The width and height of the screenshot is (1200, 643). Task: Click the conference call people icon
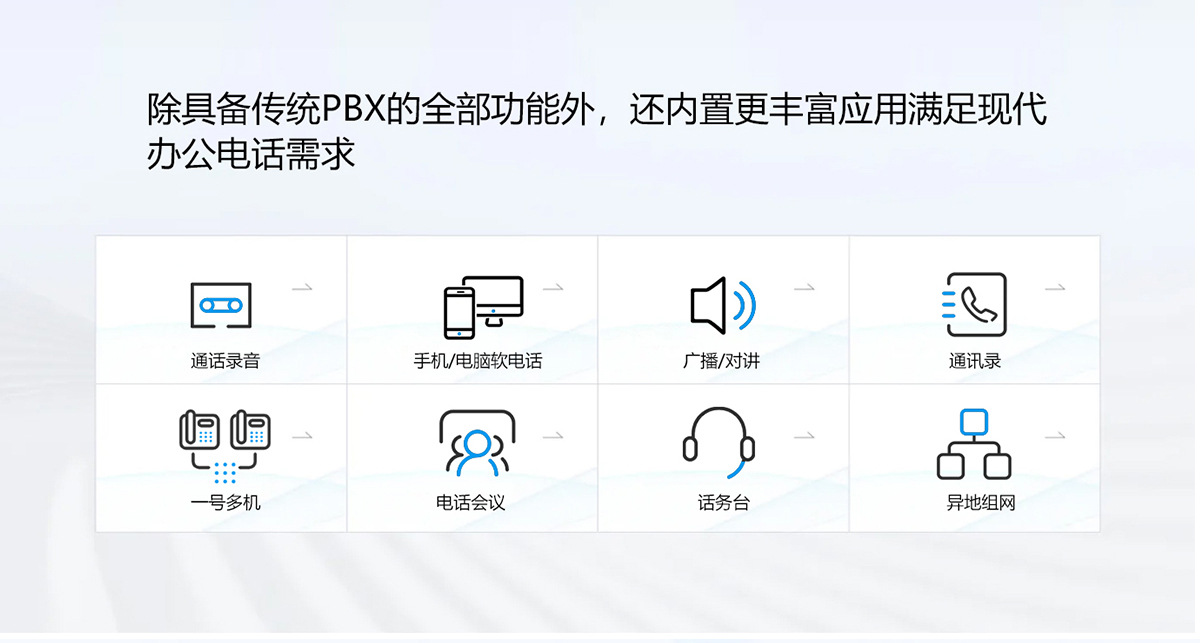point(477,443)
